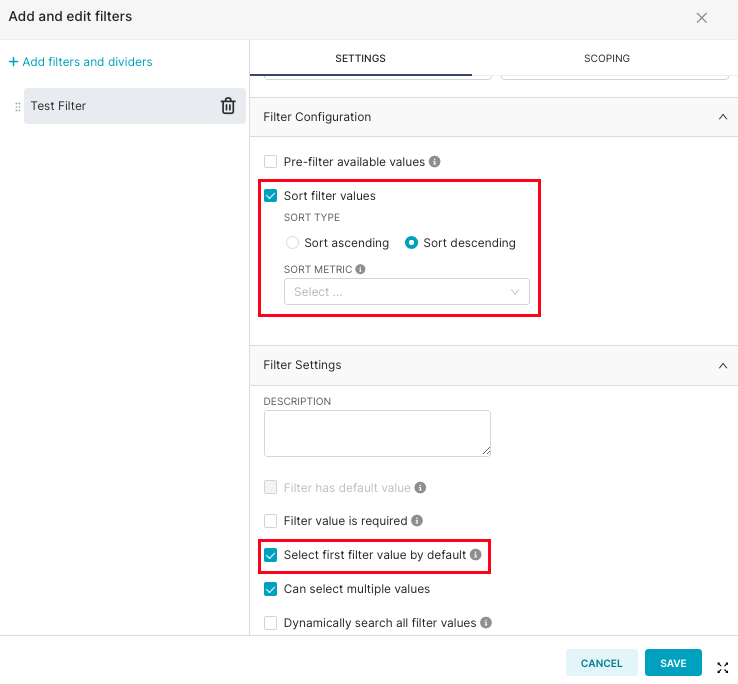Click info icon next to Filter value is required
738x684 pixels.
click(x=417, y=521)
